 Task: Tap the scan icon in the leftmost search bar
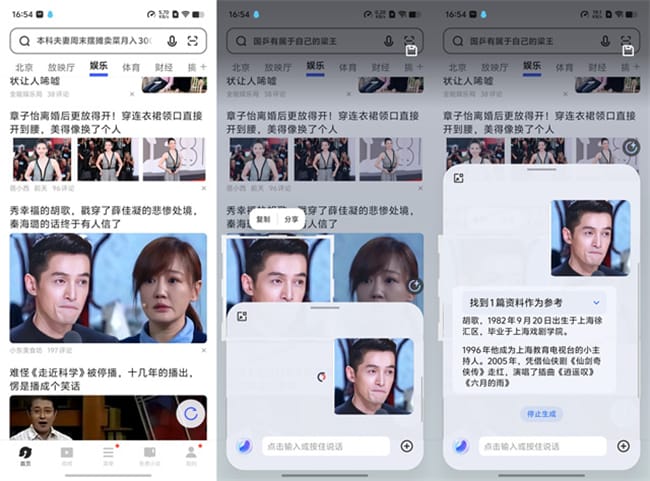click(192, 41)
